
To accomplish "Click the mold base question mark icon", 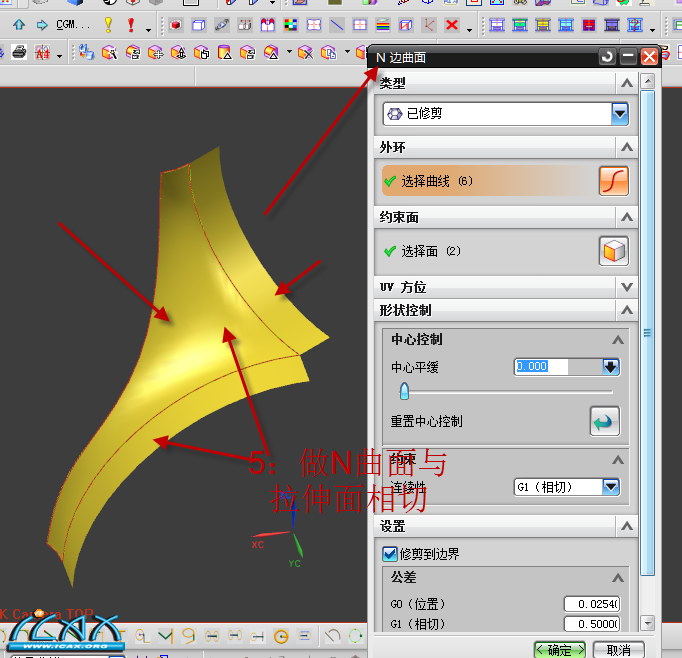I will pyautogui.click(x=635, y=25).
